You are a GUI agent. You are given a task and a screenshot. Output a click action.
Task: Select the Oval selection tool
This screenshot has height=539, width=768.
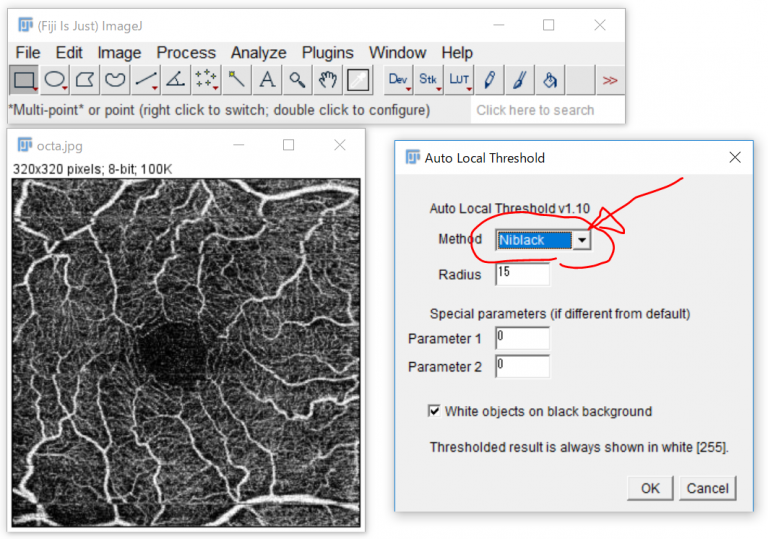pos(54,80)
